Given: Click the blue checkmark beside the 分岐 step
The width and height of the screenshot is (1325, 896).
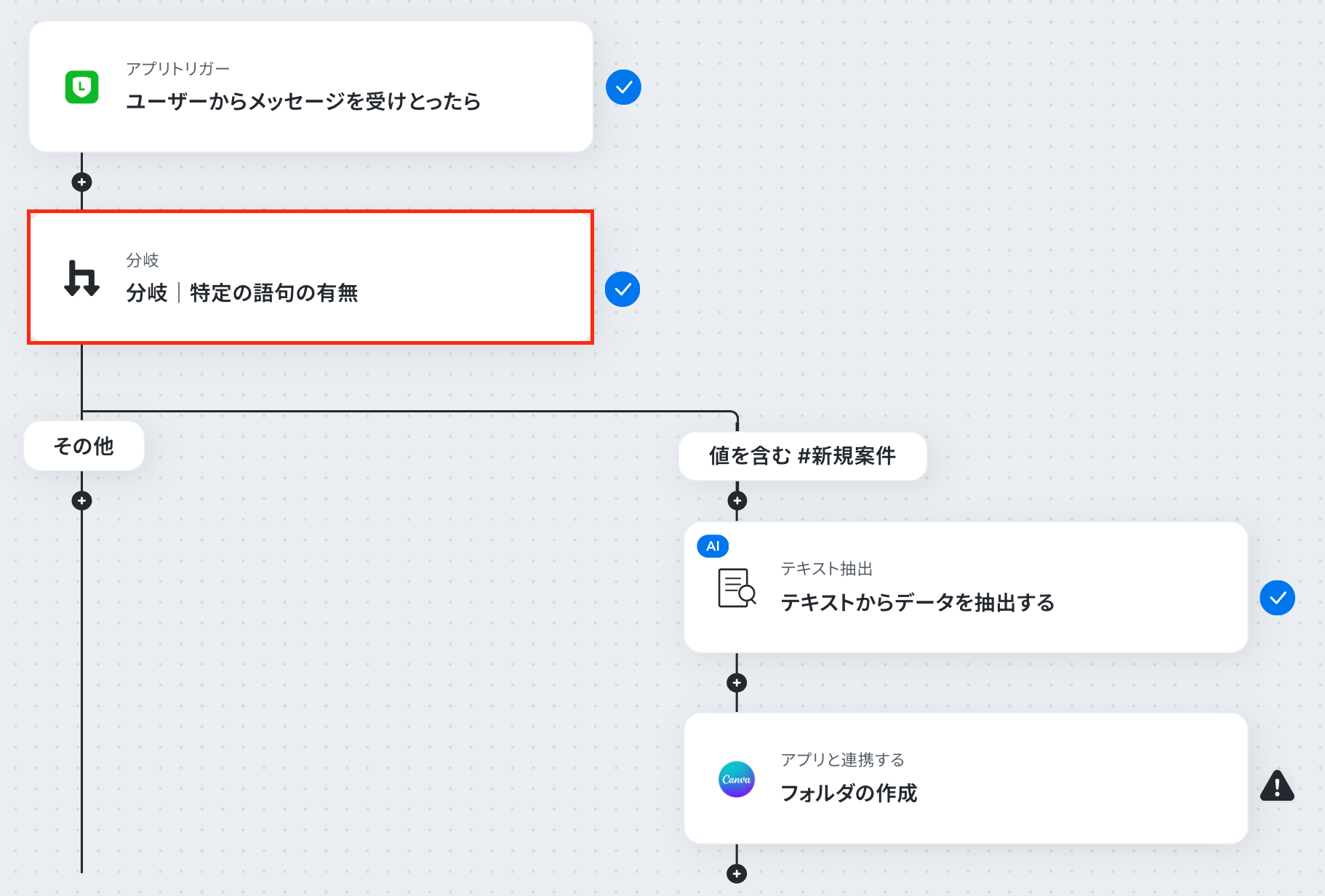Looking at the screenshot, I should 623,289.
